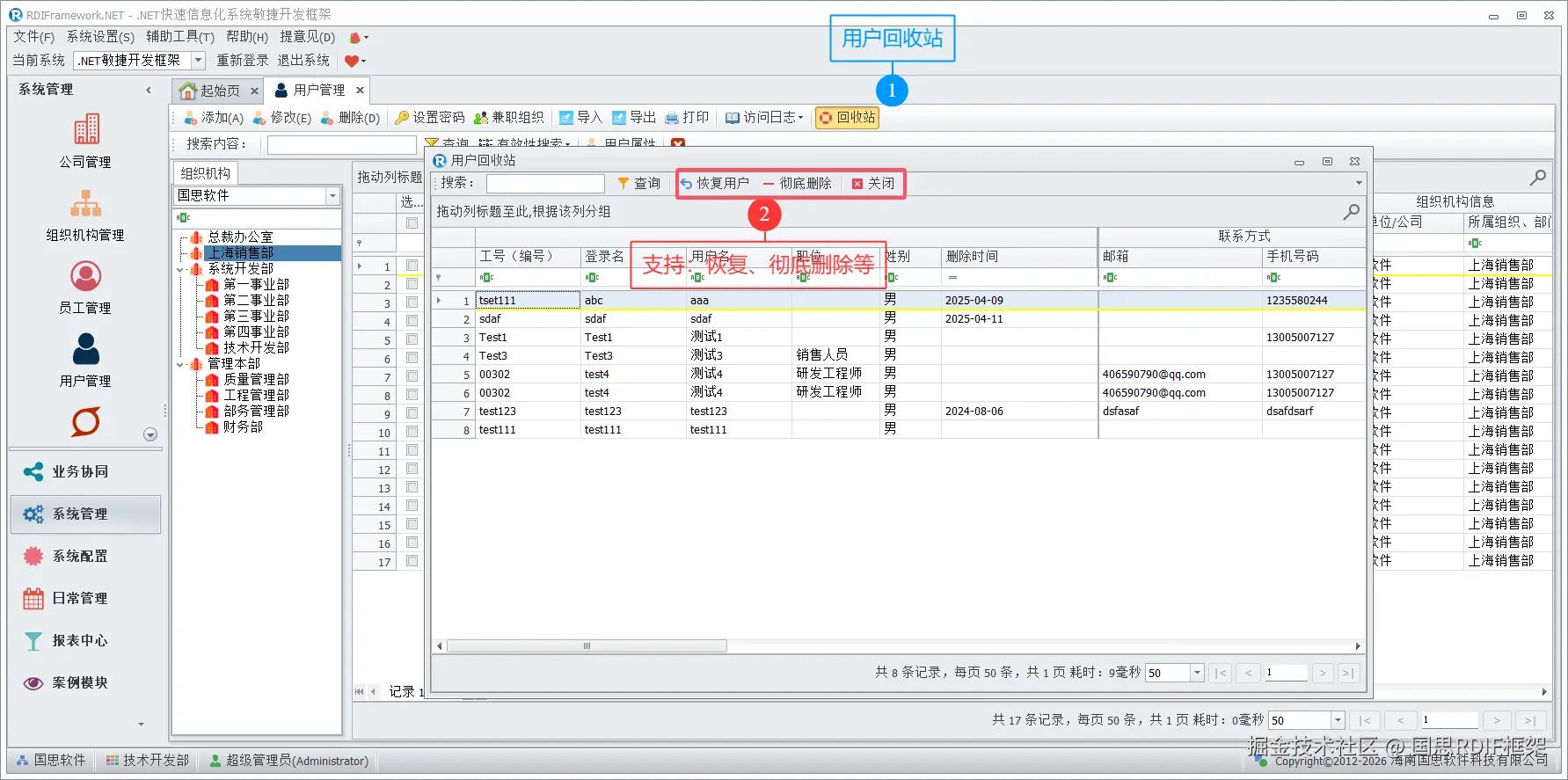Screen dimensions: 1568x780
Task: Open page-size dropdown in recycle bin dialog
Action: (1196, 673)
